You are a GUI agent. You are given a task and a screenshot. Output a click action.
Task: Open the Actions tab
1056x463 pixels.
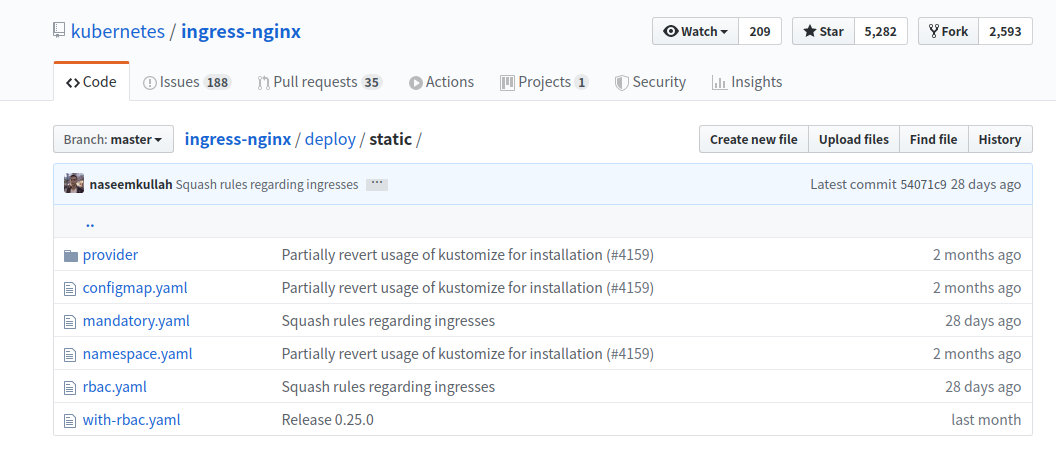click(441, 82)
